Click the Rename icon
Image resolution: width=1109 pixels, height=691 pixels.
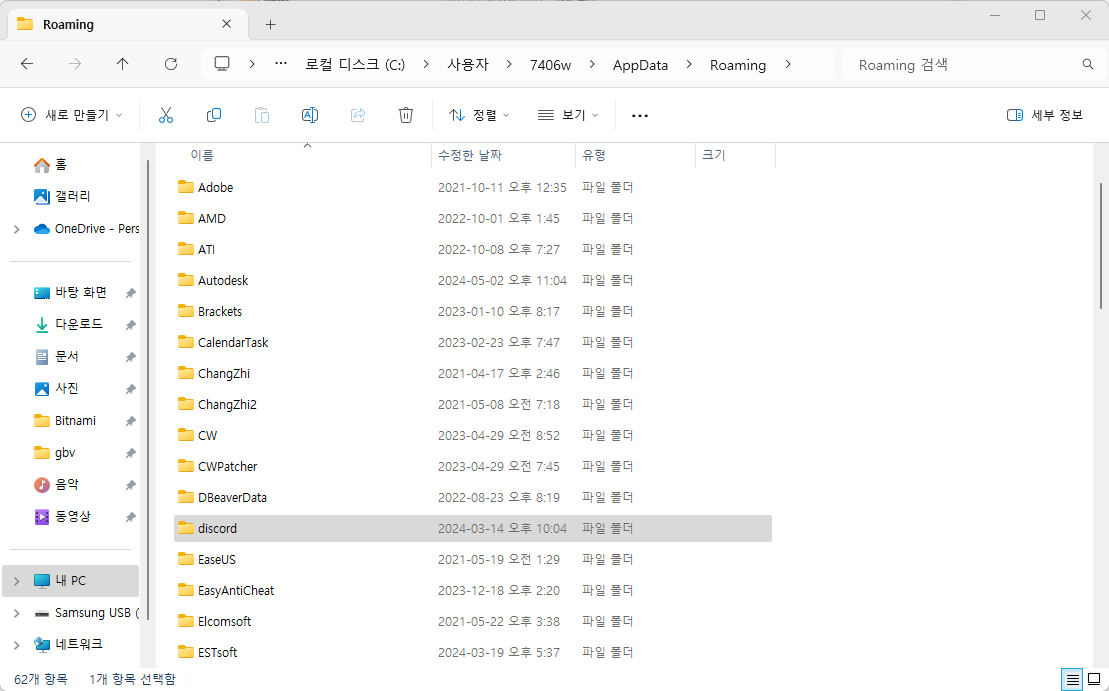pos(310,115)
